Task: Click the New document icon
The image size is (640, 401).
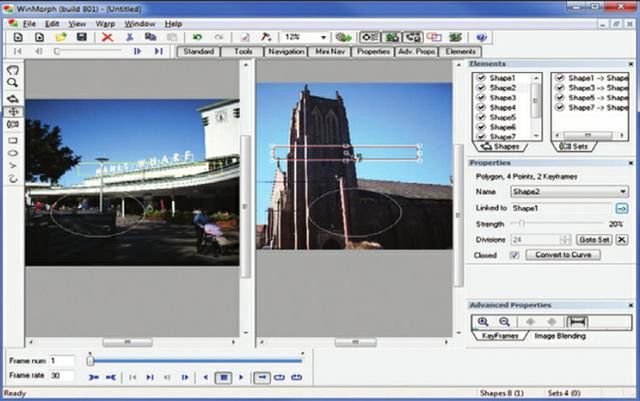Action: 17,37
